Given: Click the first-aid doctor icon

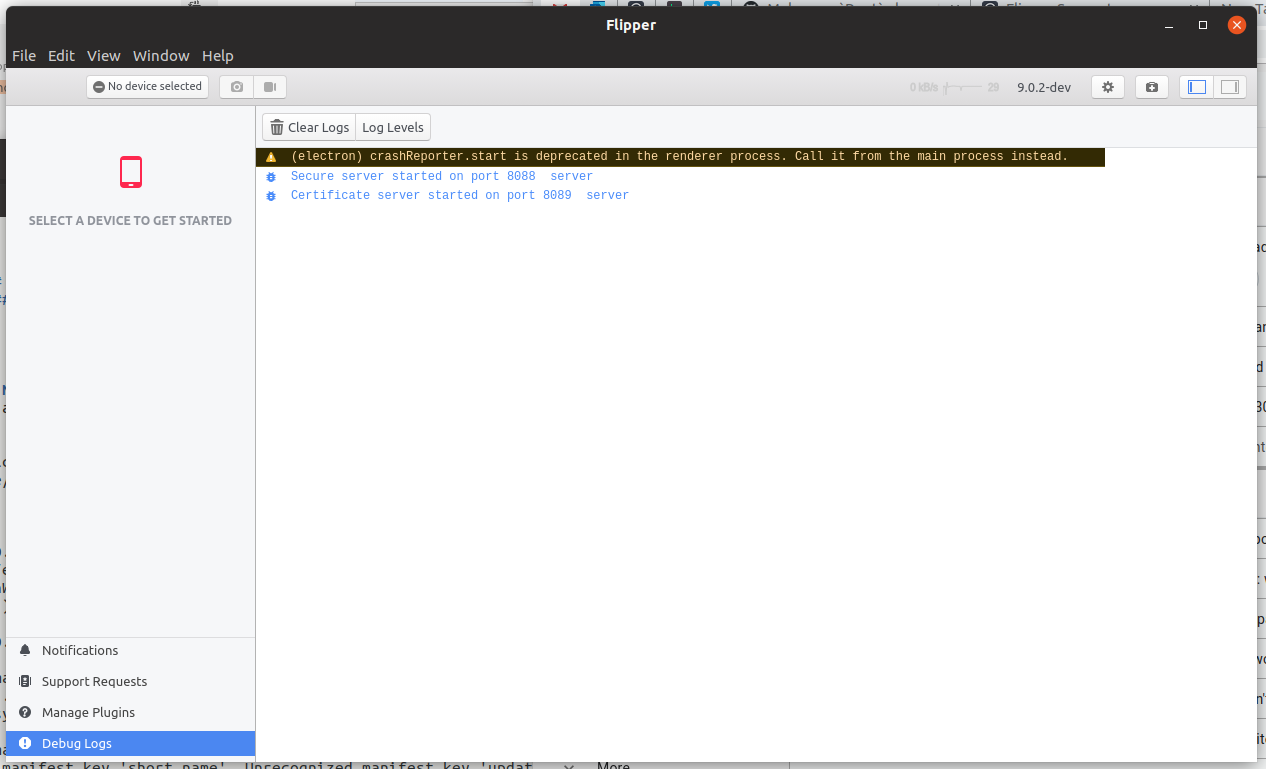Looking at the screenshot, I should click(x=1152, y=87).
